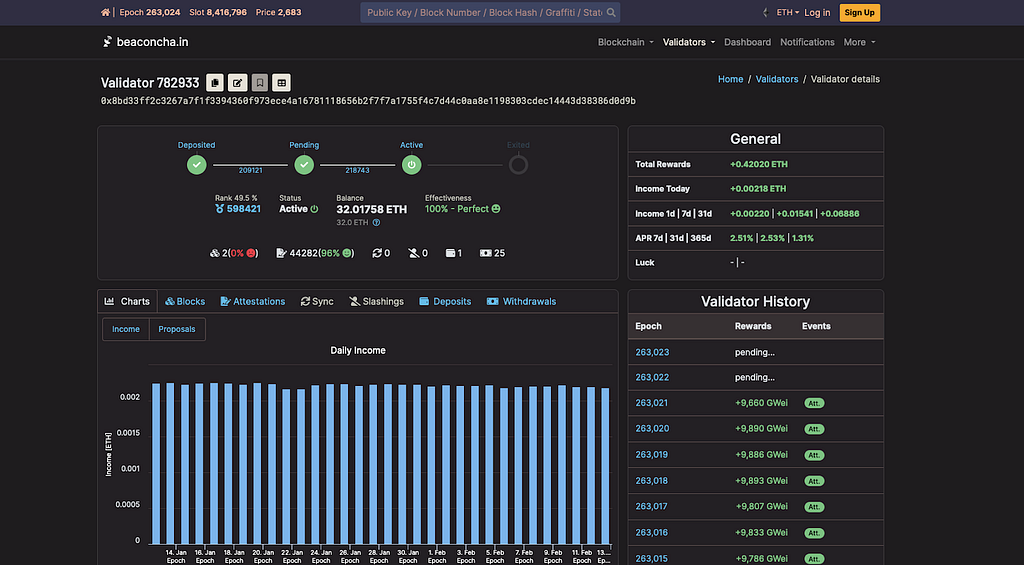Select the Income chart toggle
Viewport: 1024px width, 565px height.
126,329
